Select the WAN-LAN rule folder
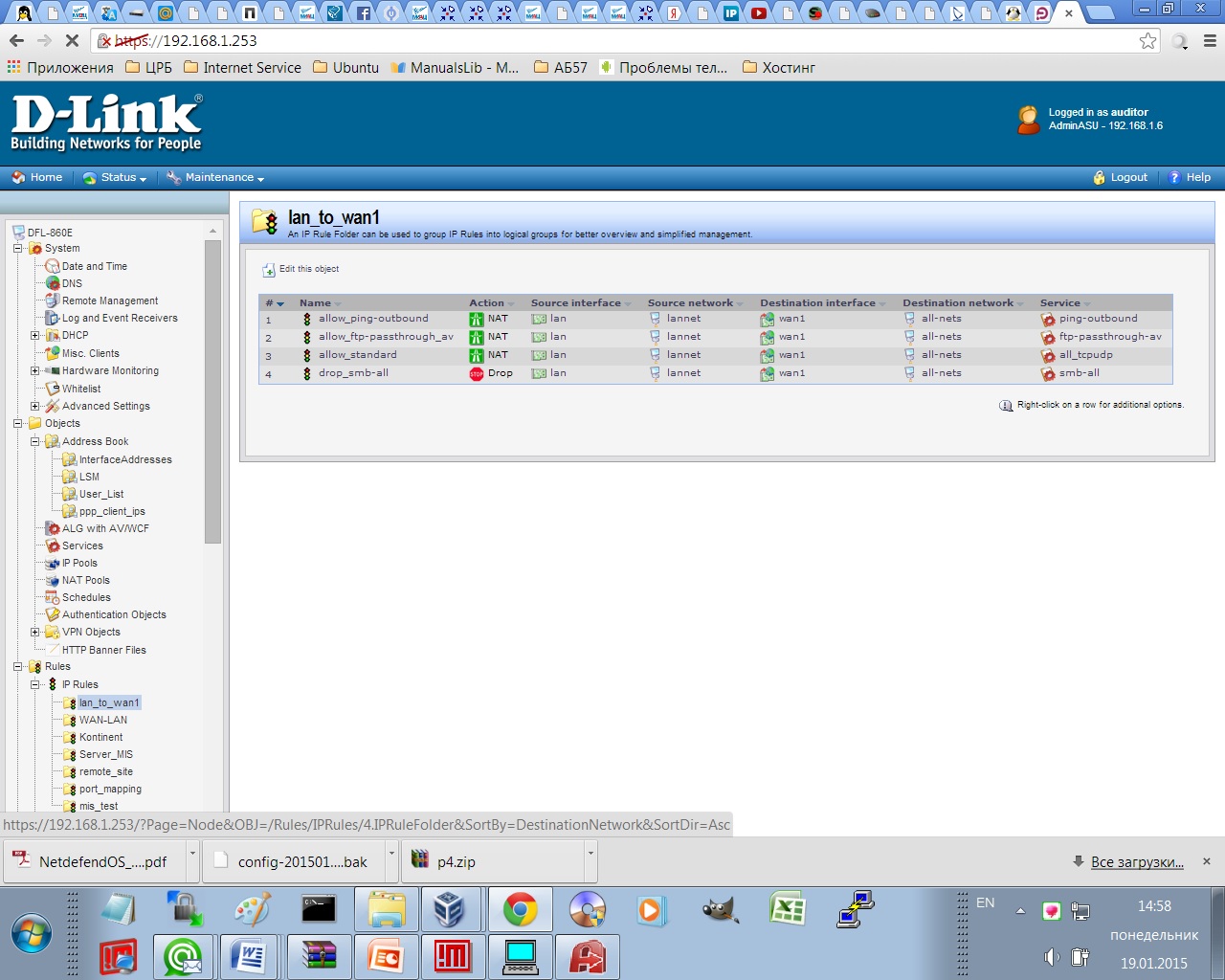Screen dimensions: 1225x980 coord(103,720)
